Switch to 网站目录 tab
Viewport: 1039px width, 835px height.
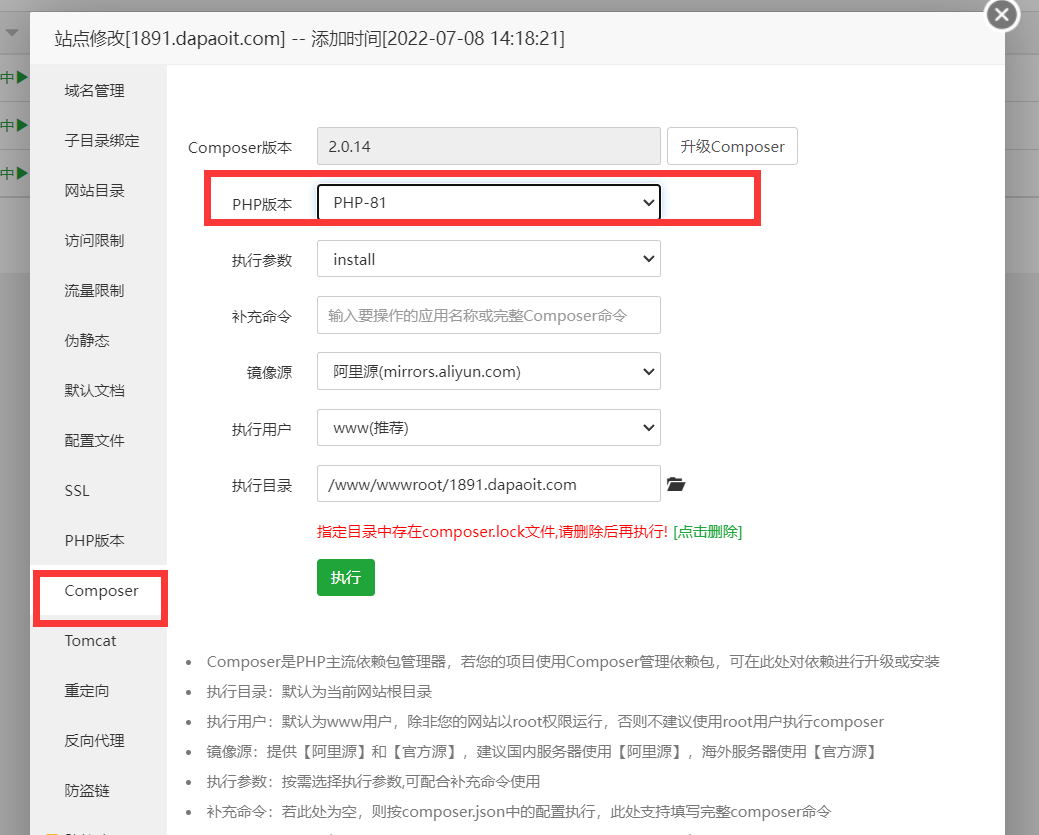pos(95,191)
